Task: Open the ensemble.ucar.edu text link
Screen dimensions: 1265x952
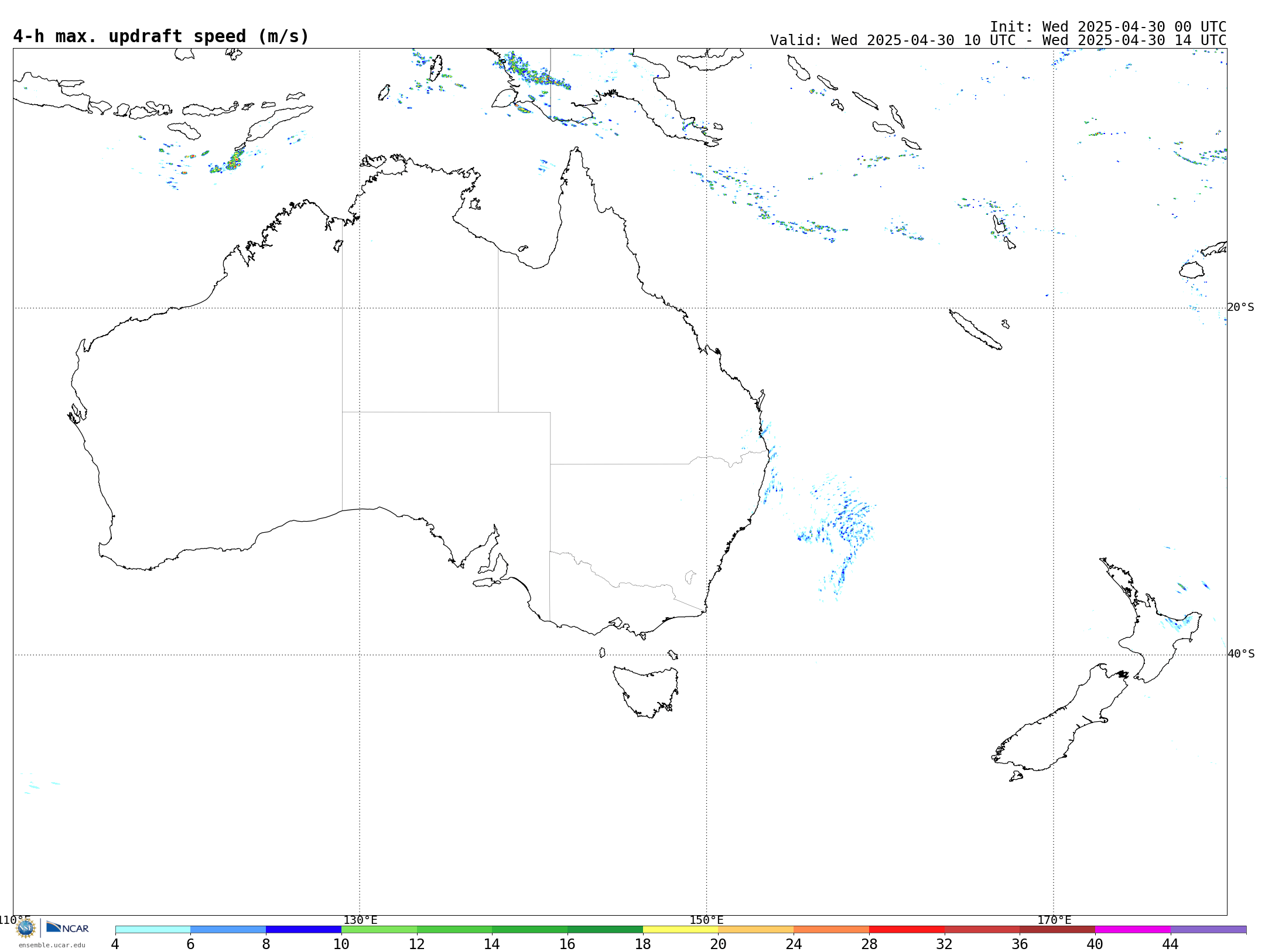Action: (52, 945)
